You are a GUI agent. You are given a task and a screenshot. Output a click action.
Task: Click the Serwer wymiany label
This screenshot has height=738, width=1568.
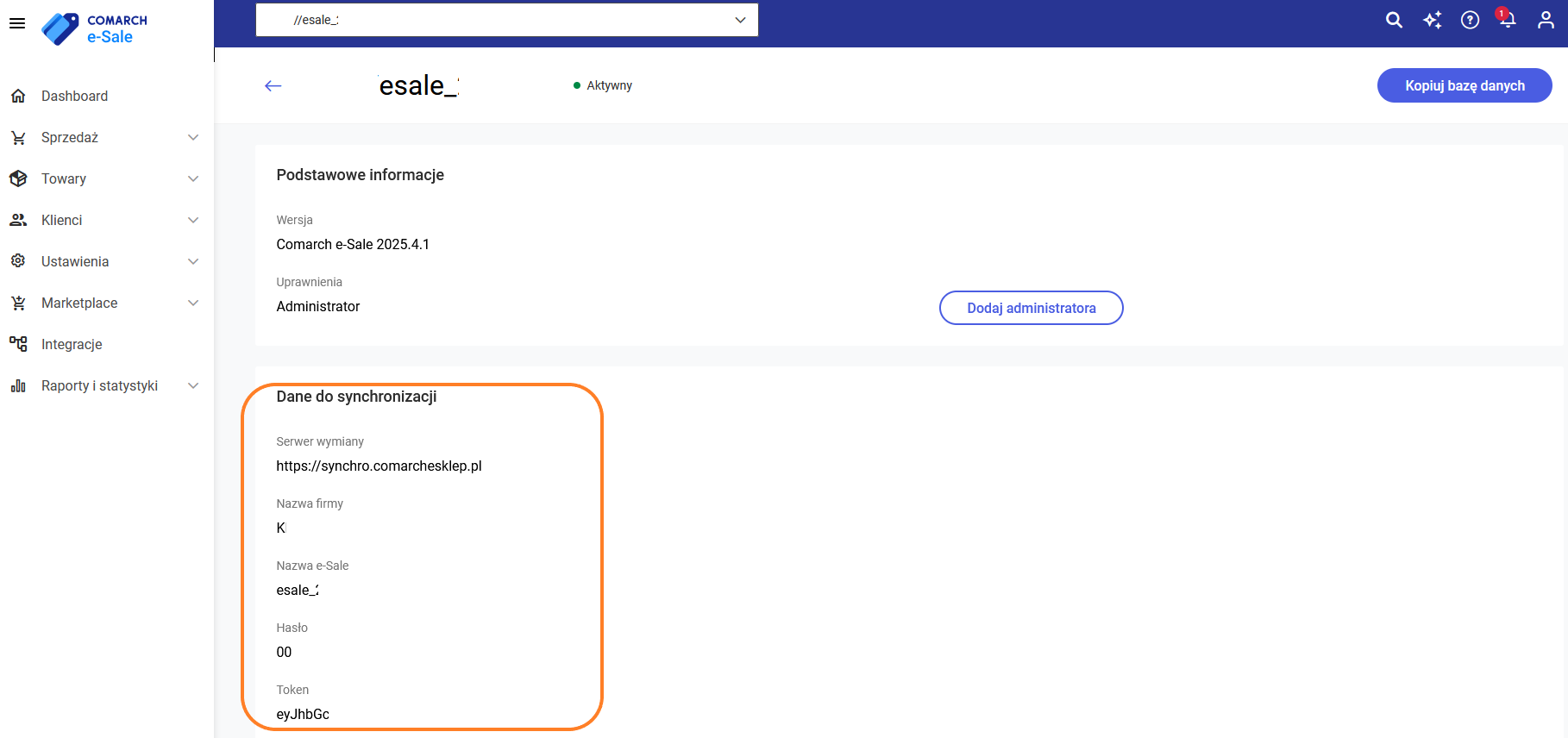[320, 441]
